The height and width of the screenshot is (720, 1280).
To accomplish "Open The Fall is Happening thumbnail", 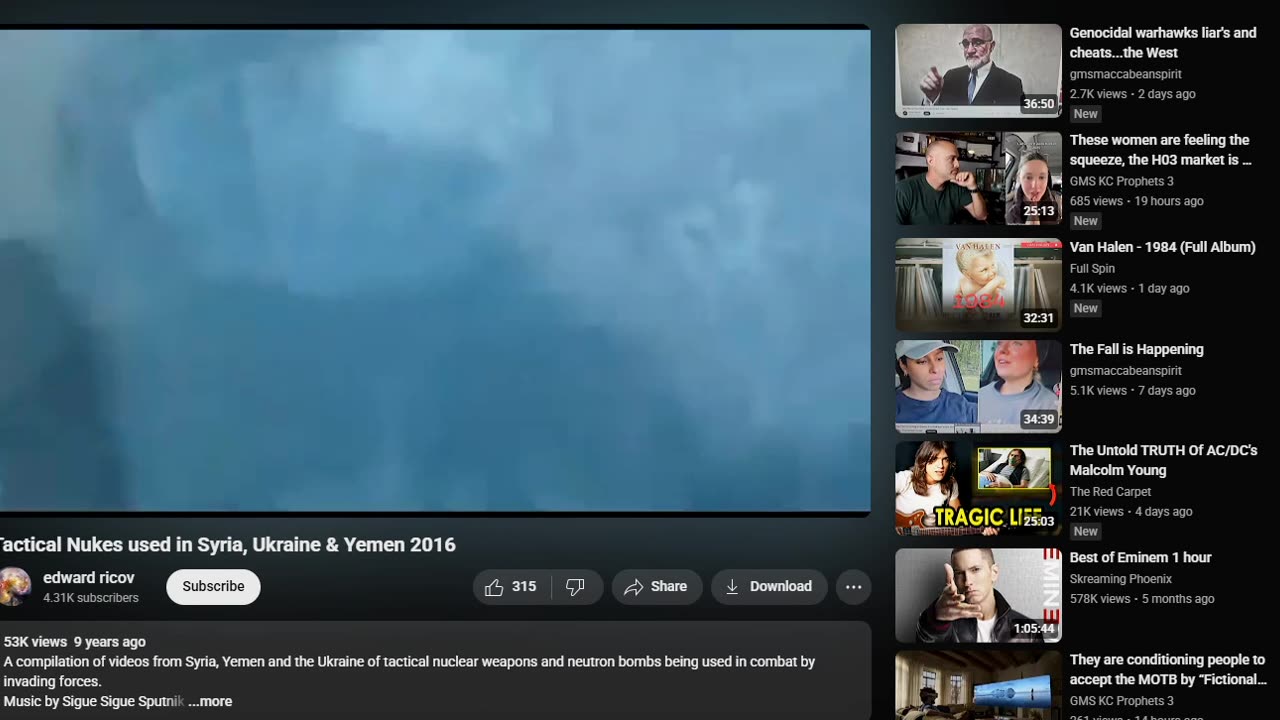I will click(x=978, y=387).
